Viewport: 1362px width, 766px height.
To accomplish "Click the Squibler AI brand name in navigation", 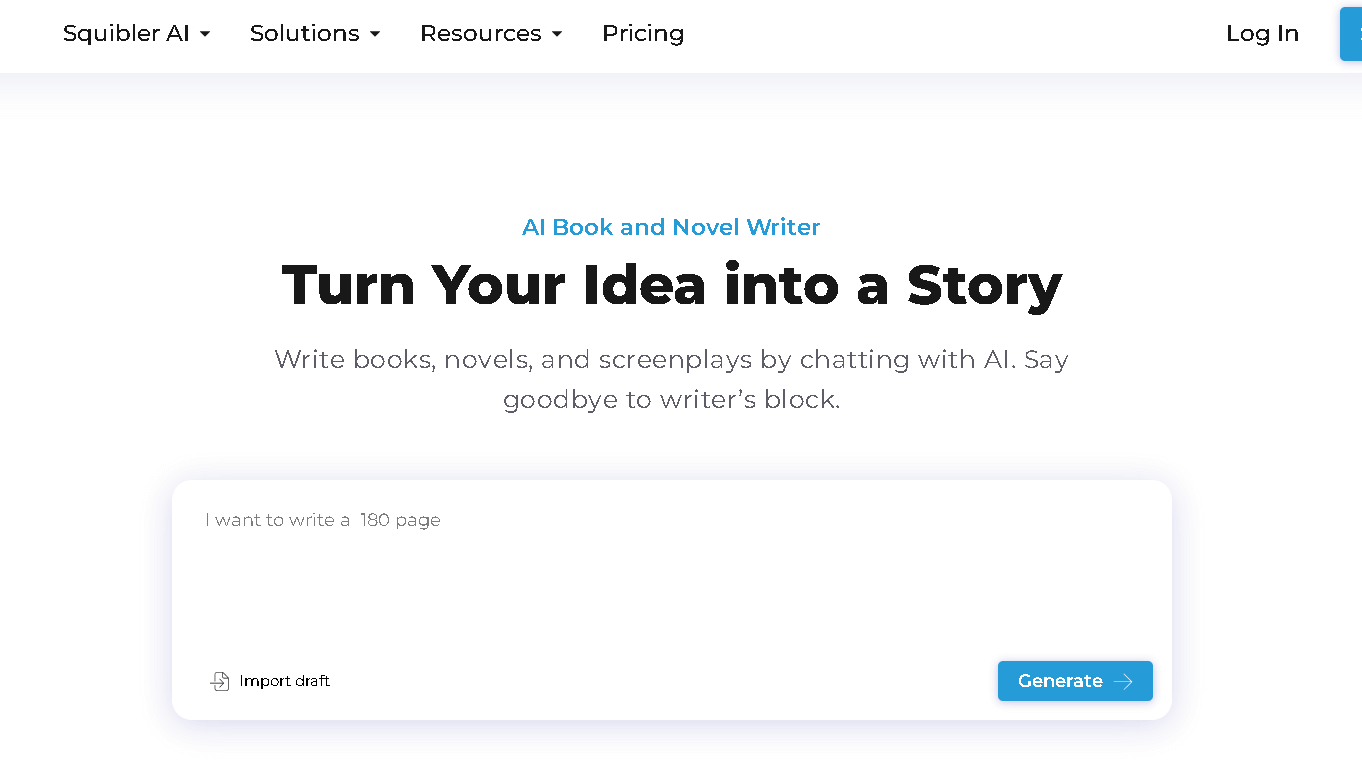I will (127, 34).
